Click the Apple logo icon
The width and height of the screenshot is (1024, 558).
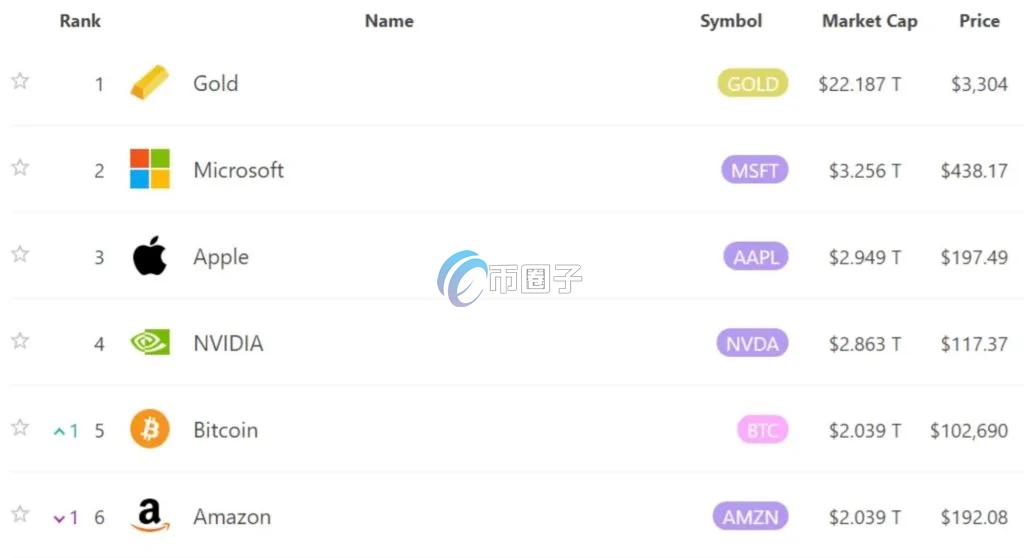(x=150, y=256)
